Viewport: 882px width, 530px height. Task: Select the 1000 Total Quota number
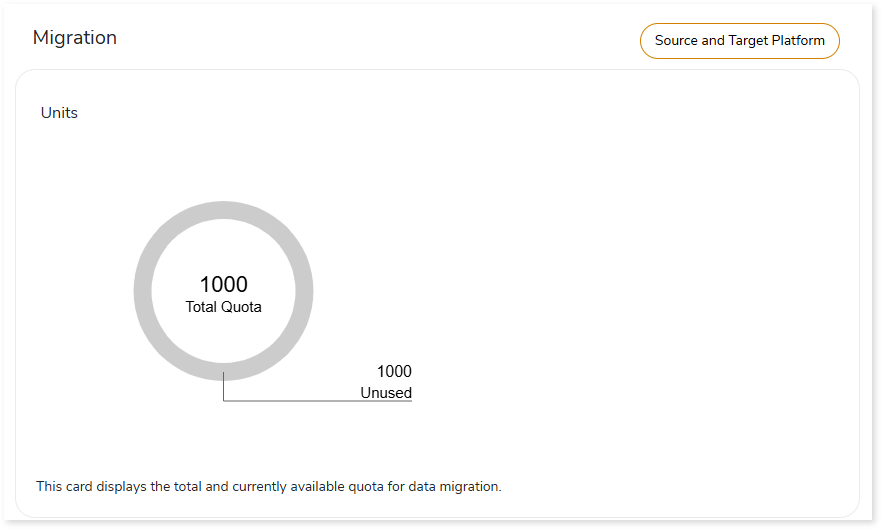(x=223, y=284)
